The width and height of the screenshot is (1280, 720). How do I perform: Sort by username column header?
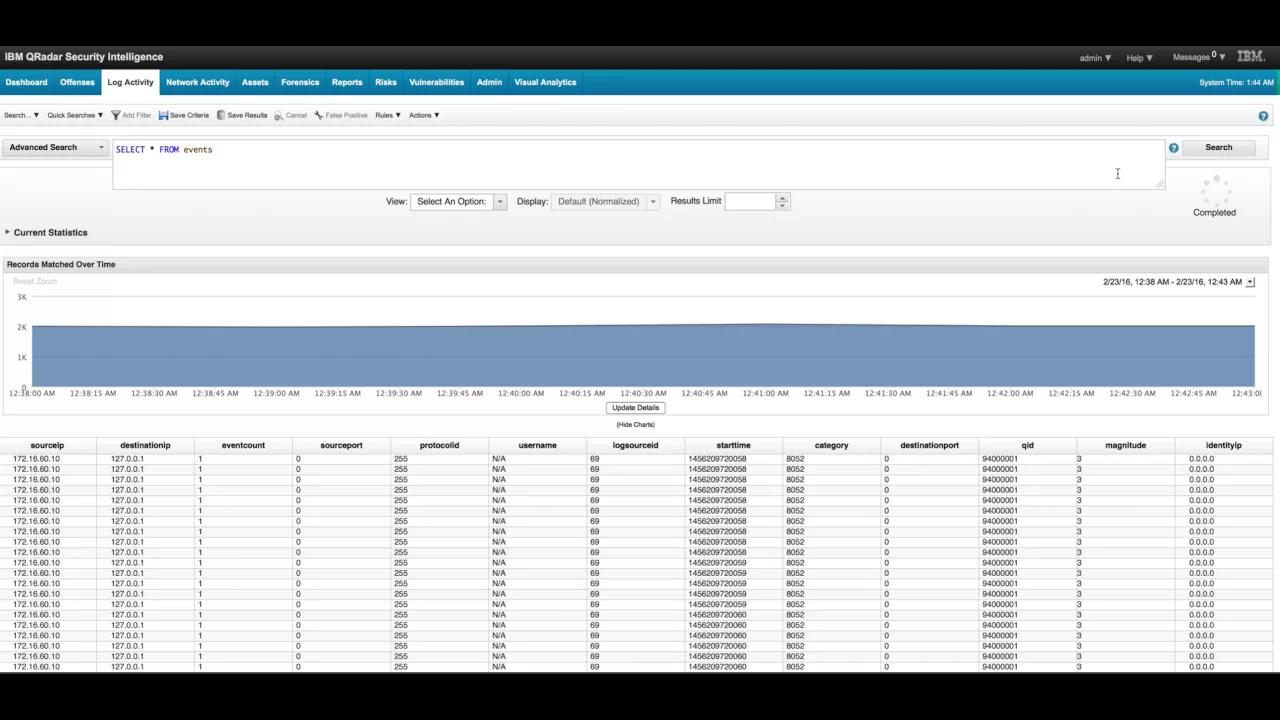(x=537, y=445)
